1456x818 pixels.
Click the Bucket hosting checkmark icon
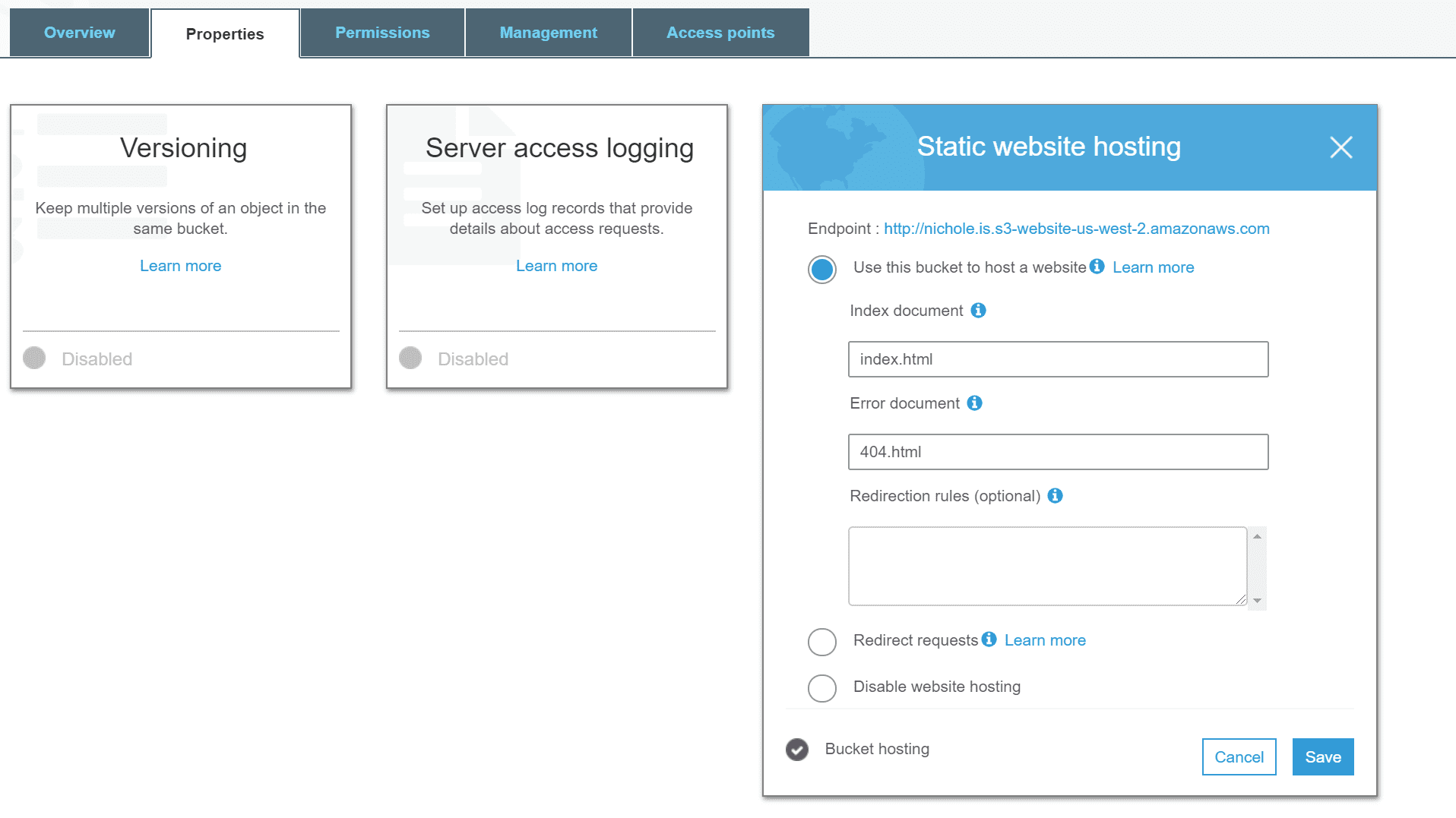[797, 750]
